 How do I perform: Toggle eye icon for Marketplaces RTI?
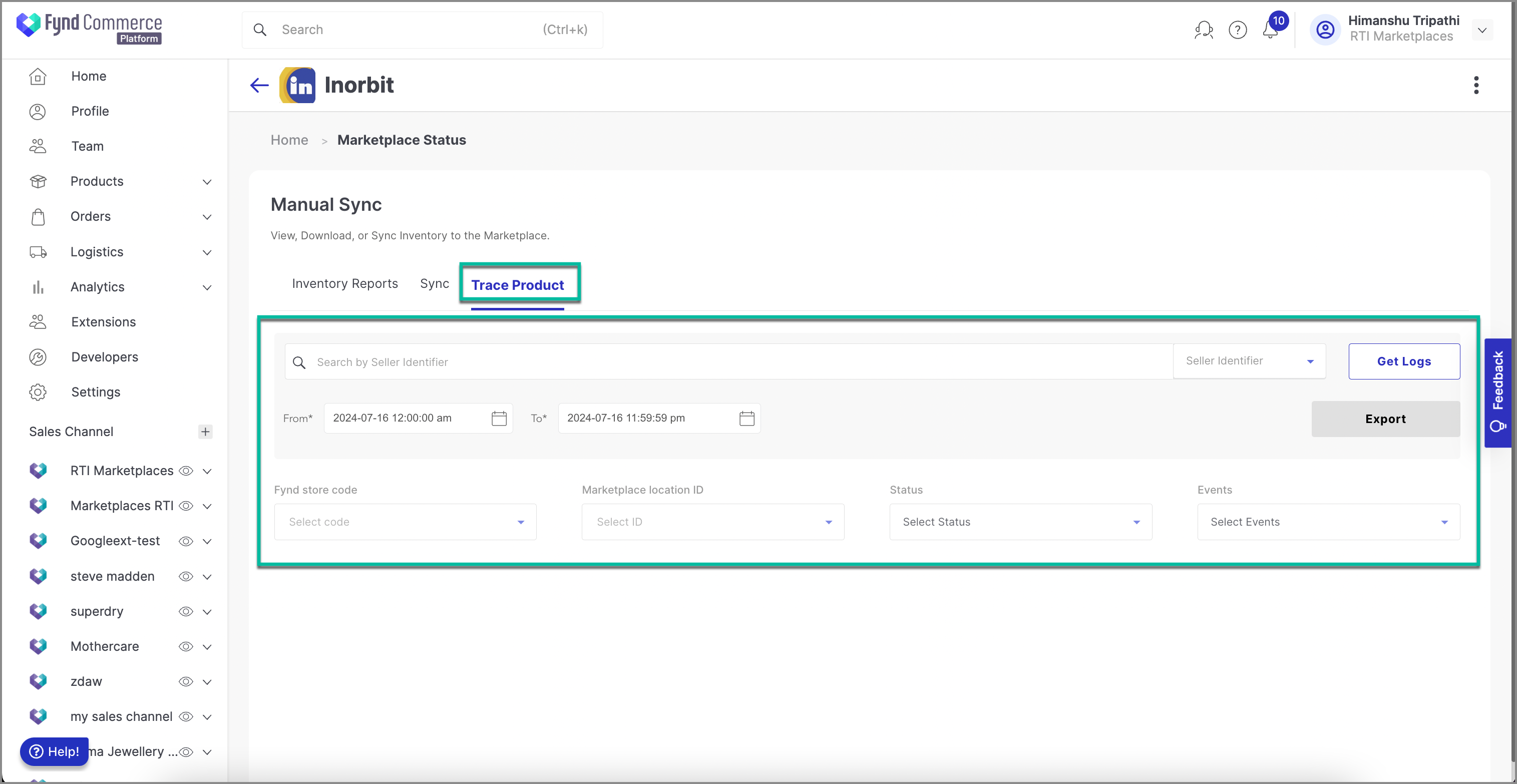(186, 506)
